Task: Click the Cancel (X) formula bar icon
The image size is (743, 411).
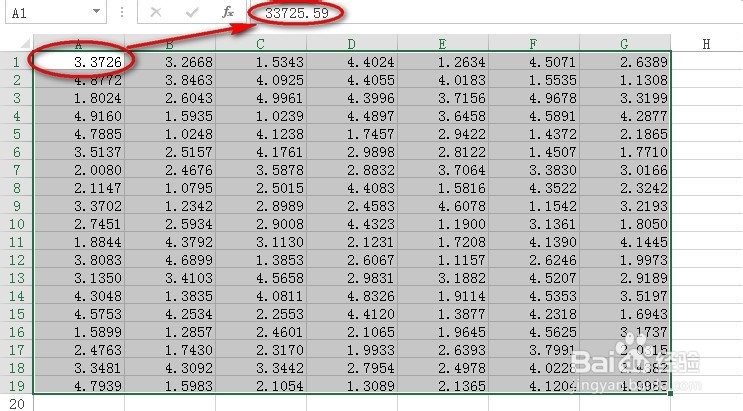Action: [155, 12]
